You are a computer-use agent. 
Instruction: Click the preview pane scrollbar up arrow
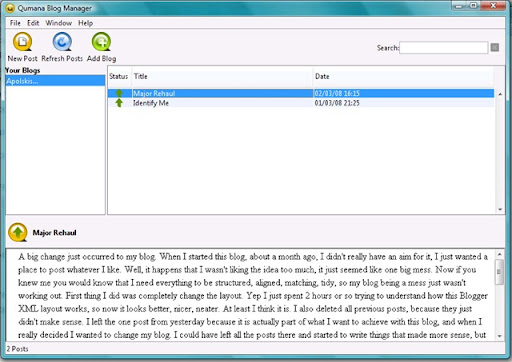(499, 254)
